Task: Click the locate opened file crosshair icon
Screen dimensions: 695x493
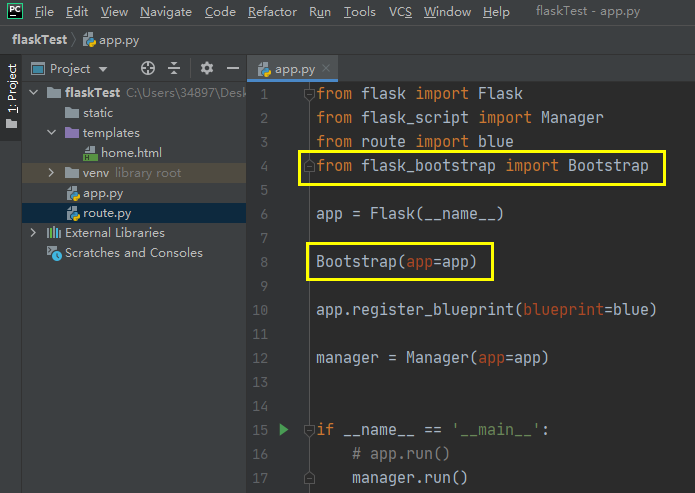Action: point(148,68)
